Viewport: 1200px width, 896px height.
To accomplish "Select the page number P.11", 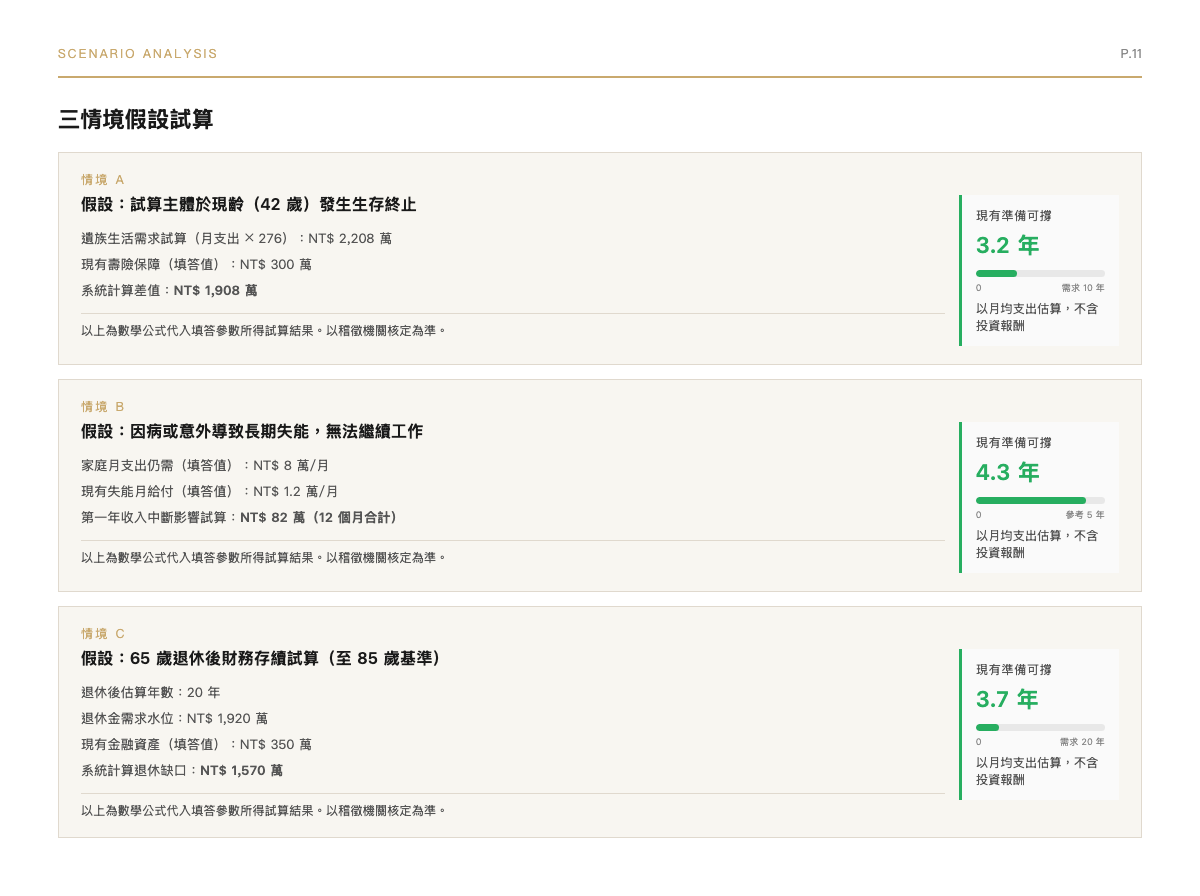I will click(x=1132, y=54).
